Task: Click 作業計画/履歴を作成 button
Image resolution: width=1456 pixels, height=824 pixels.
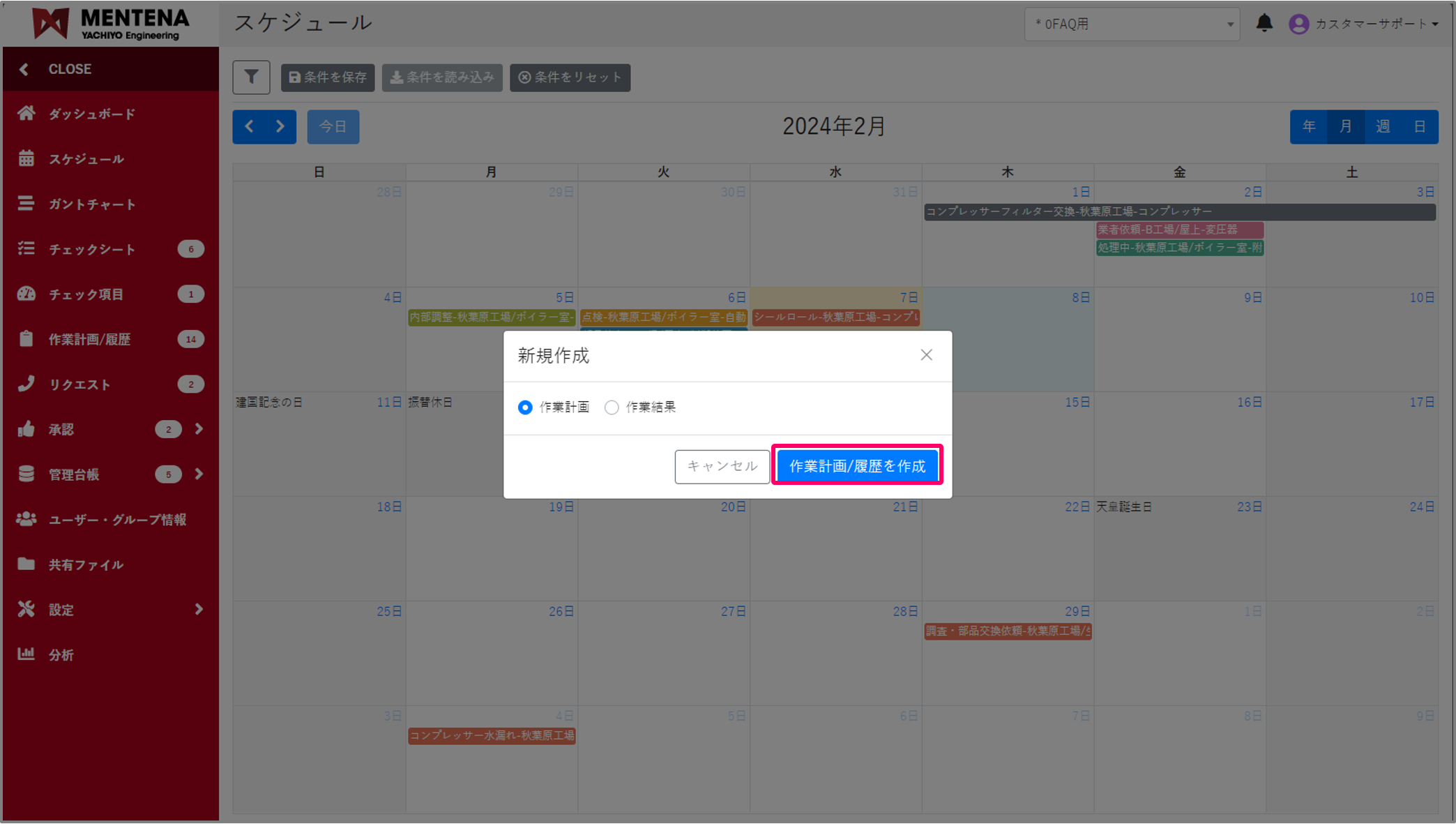Action: click(x=857, y=466)
